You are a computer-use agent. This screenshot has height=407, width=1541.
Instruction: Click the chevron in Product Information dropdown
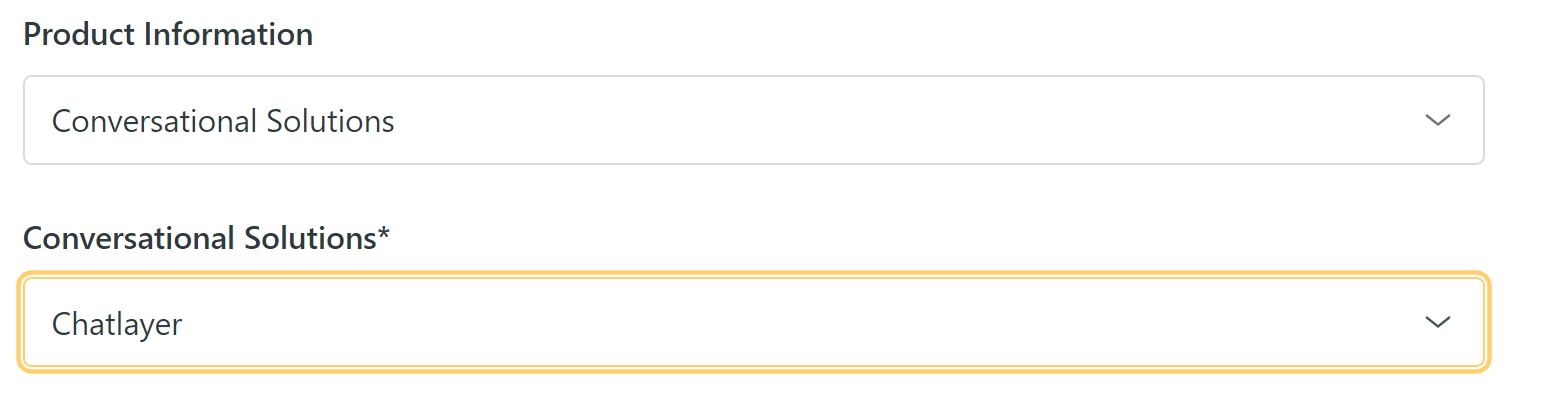click(x=1437, y=121)
